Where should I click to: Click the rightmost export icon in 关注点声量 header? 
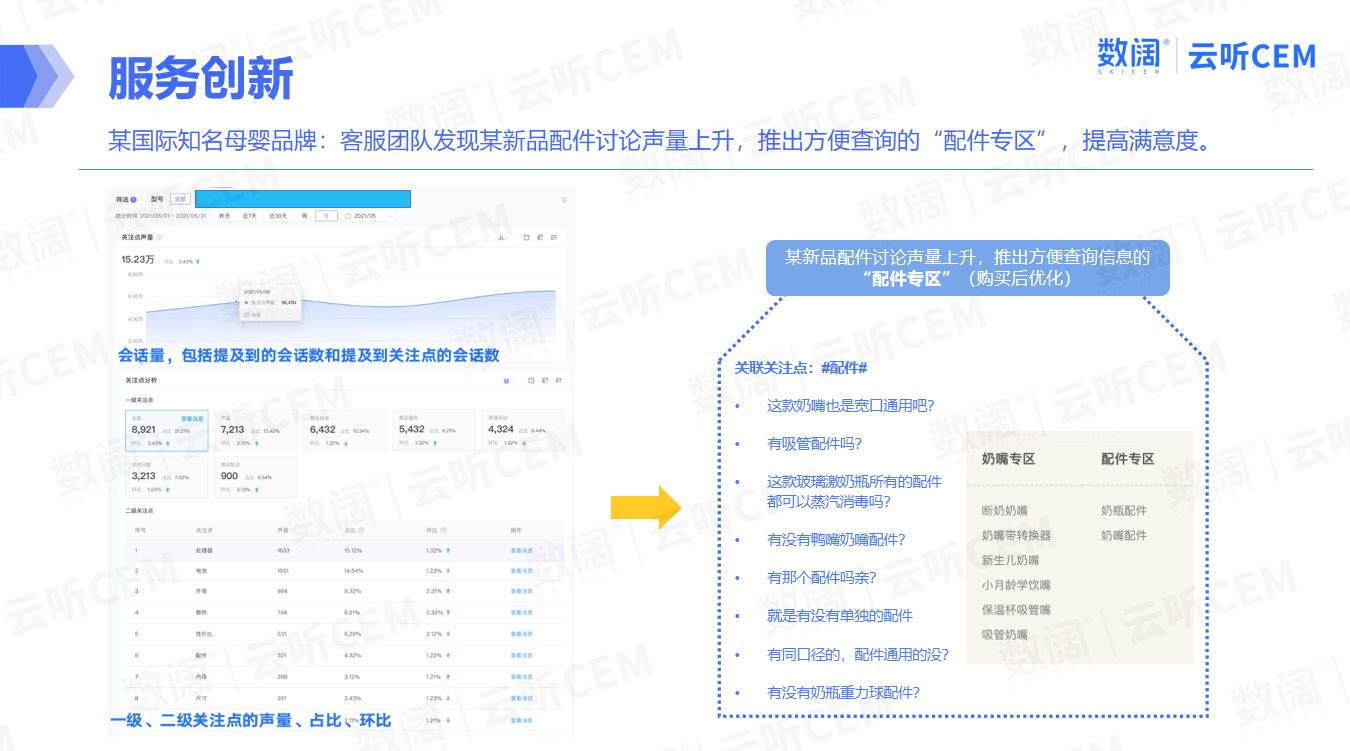tap(555, 238)
